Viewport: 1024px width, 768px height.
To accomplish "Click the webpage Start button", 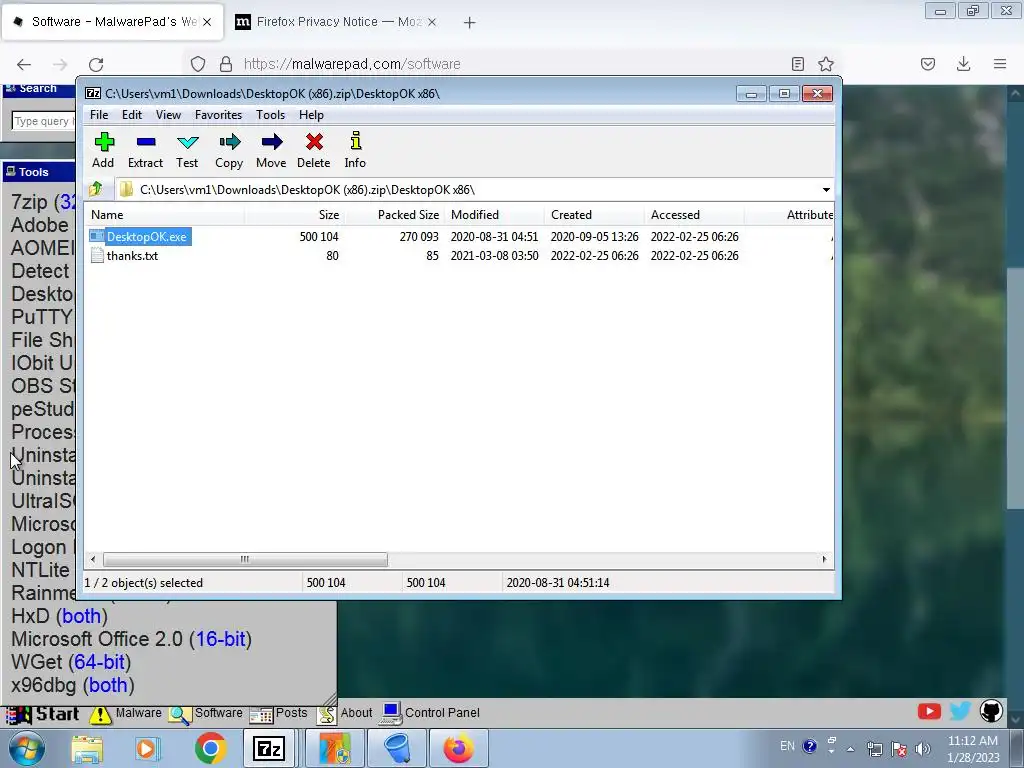I will point(42,714).
